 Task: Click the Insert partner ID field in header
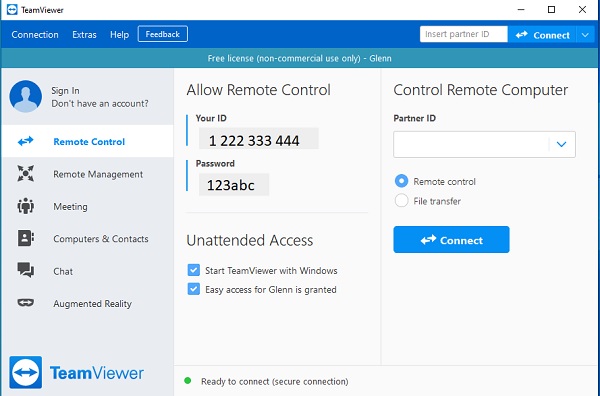click(464, 34)
